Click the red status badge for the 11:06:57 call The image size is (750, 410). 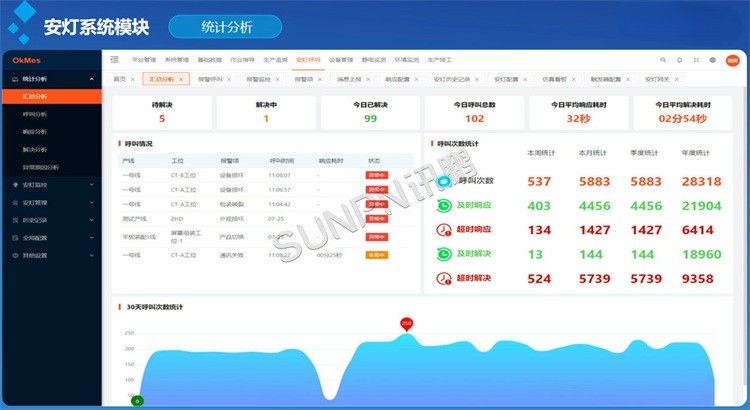coord(377,189)
